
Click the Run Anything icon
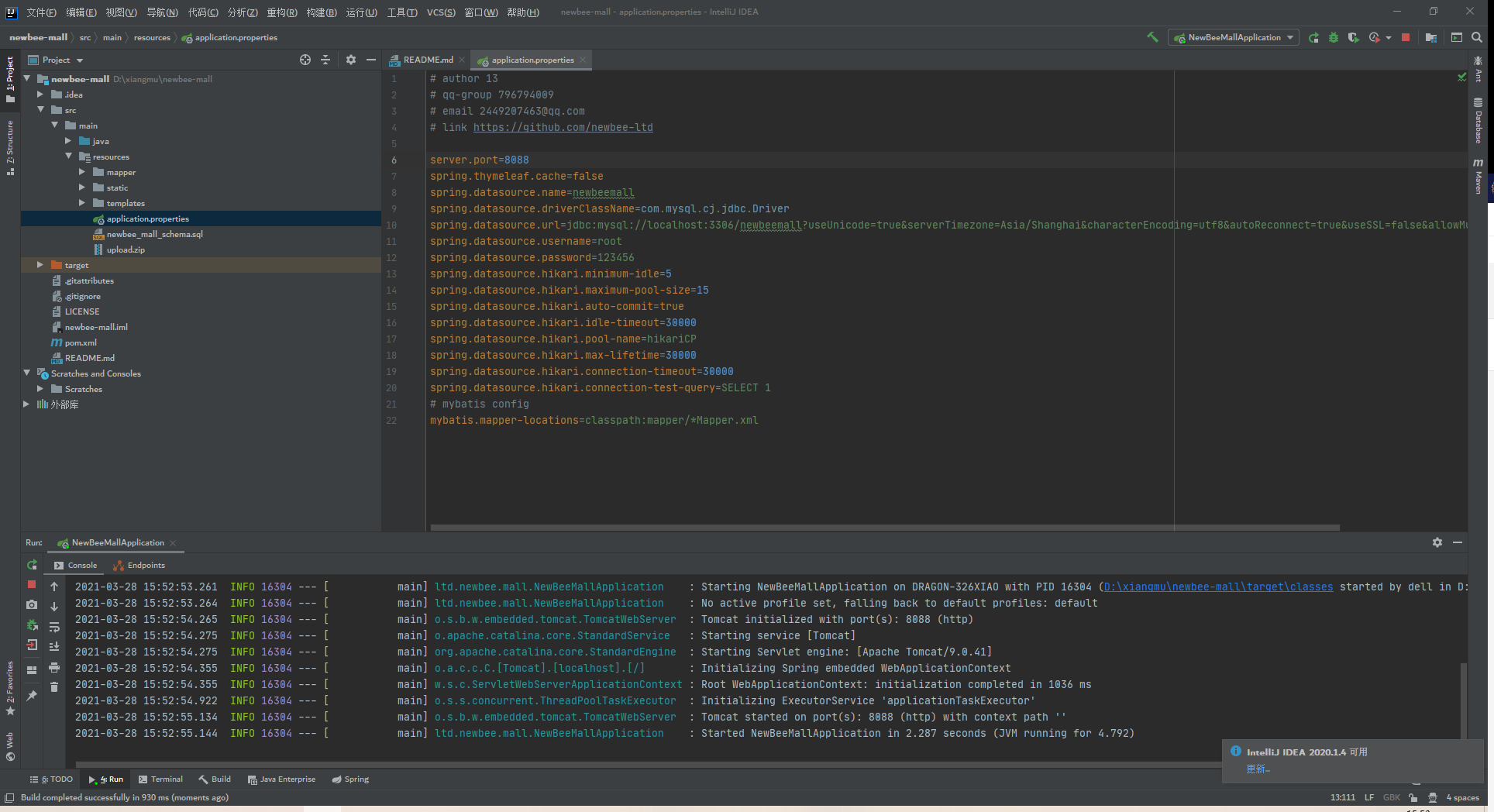coord(1457,37)
